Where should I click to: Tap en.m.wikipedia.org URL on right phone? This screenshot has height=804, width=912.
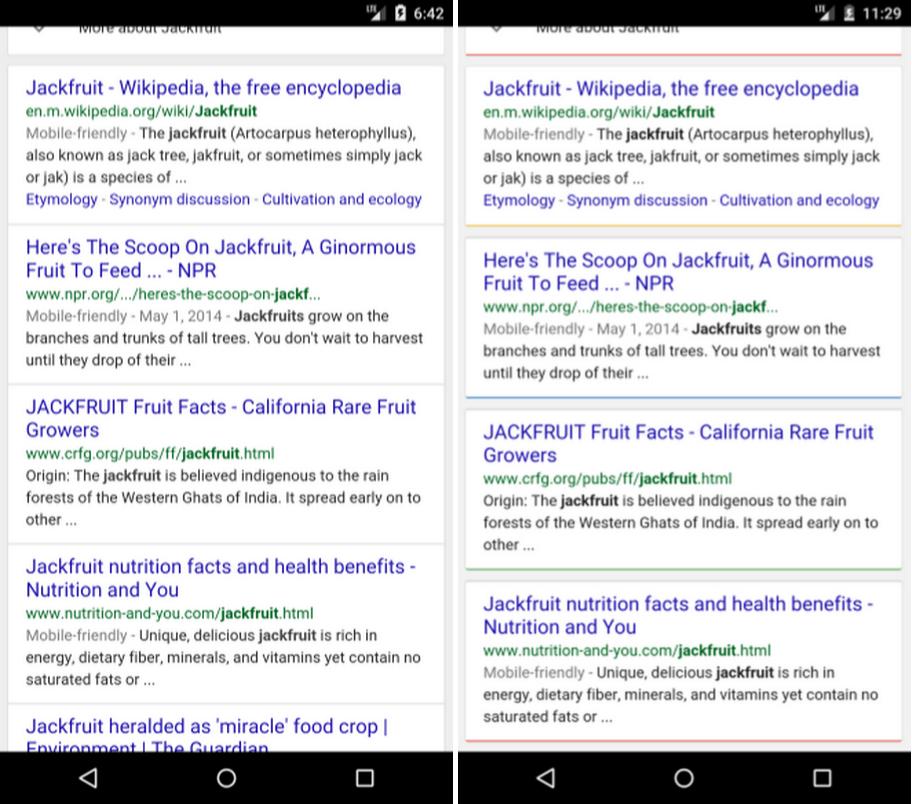(598, 112)
